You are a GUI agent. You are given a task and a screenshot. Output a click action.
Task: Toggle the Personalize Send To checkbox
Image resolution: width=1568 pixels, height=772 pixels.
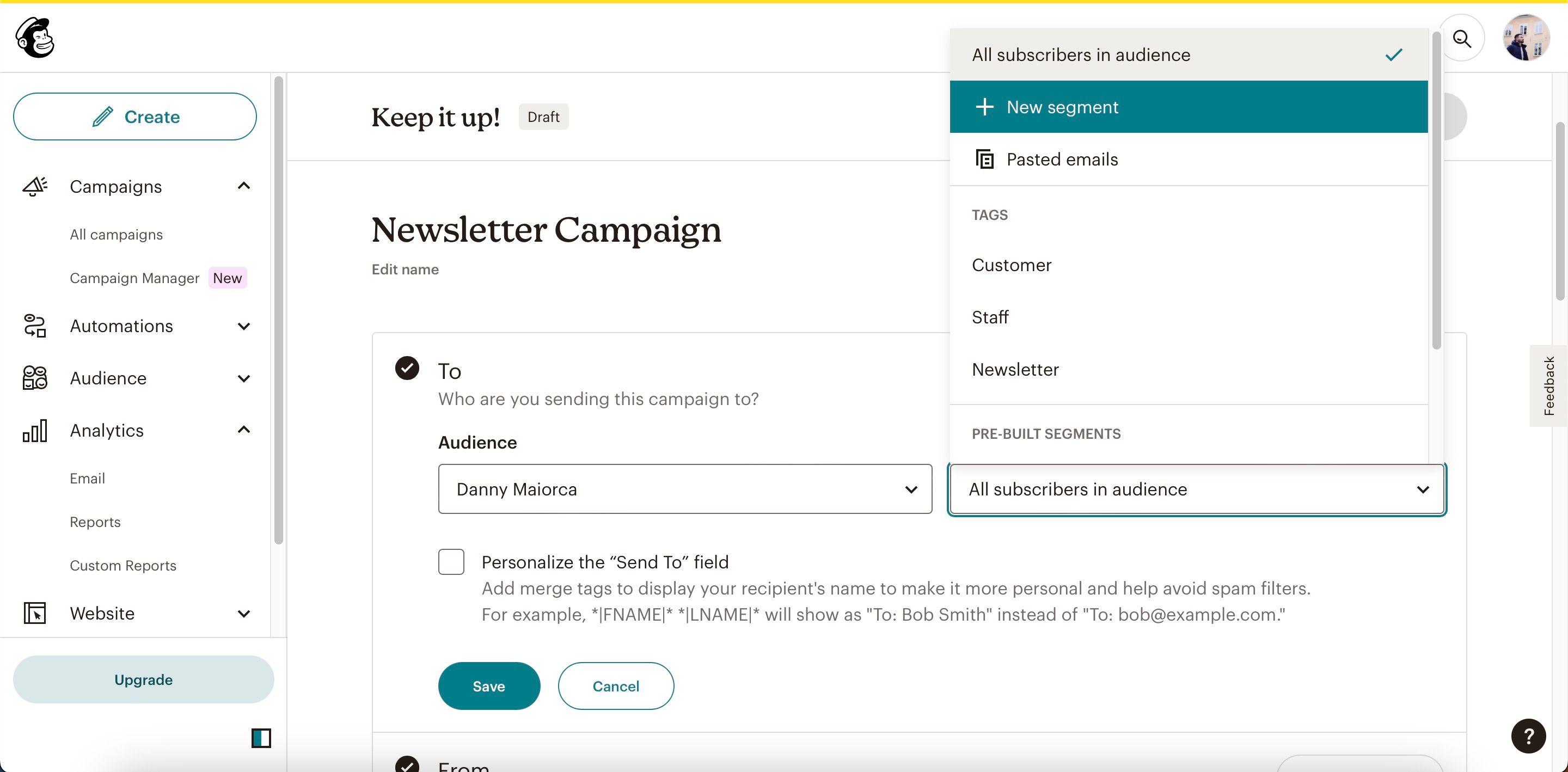click(x=451, y=561)
